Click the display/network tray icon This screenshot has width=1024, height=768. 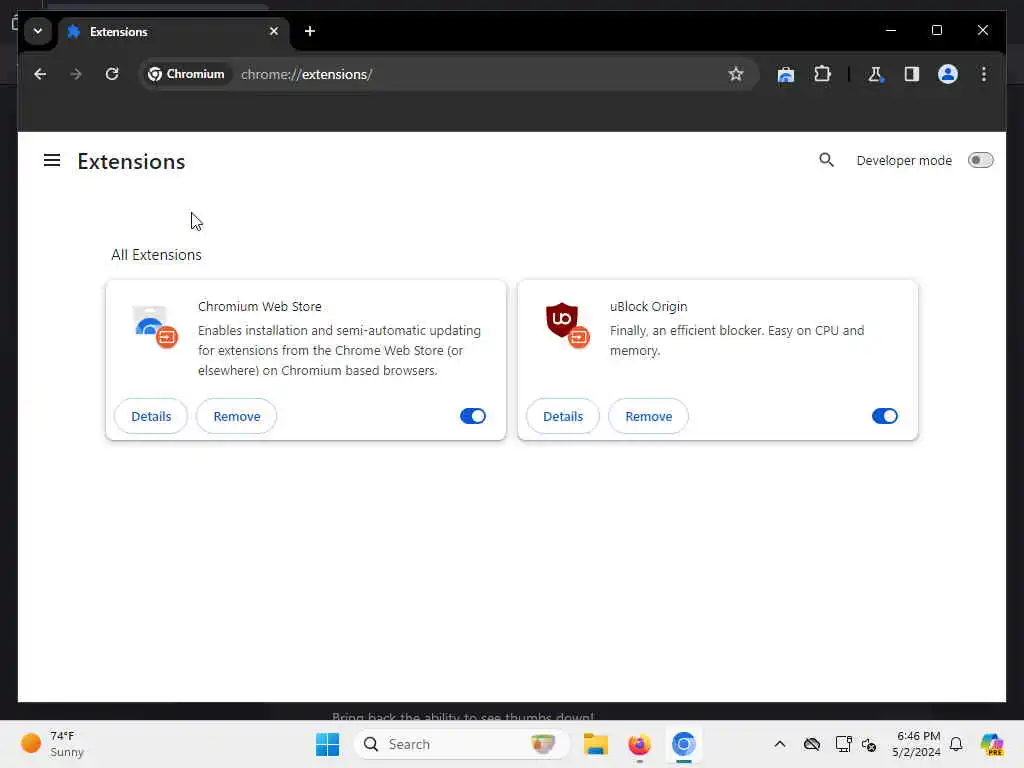pos(843,744)
